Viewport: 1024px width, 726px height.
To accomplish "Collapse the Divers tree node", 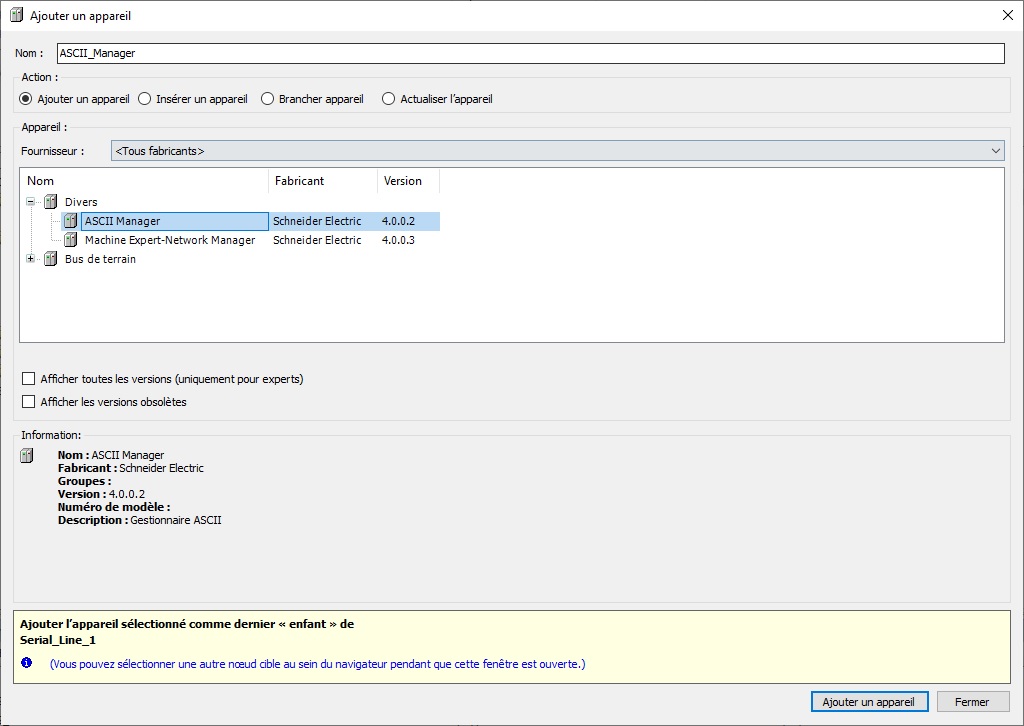I will (31, 202).
